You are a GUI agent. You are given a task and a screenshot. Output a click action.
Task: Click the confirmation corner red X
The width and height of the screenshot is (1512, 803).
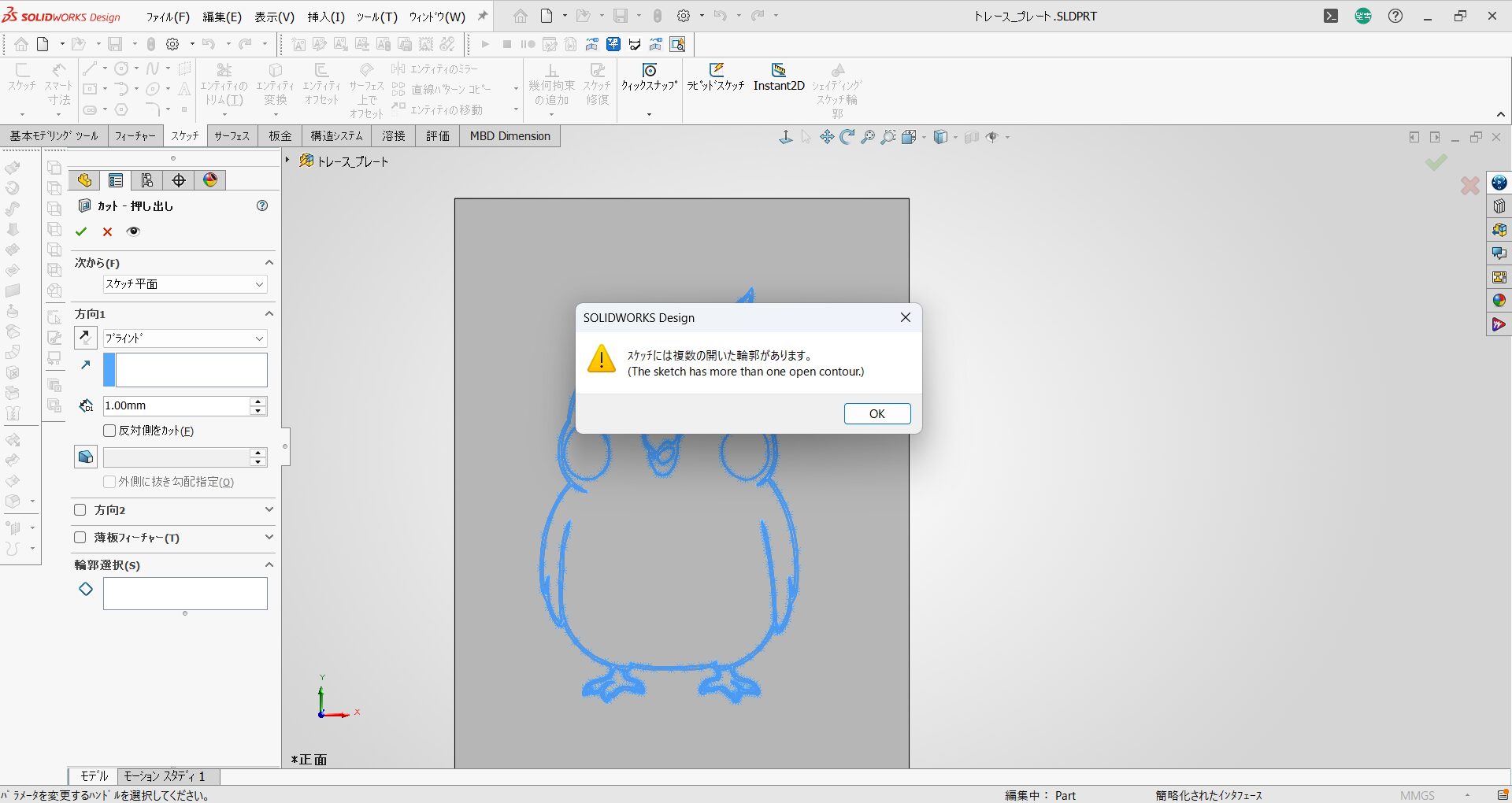click(x=1469, y=186)
